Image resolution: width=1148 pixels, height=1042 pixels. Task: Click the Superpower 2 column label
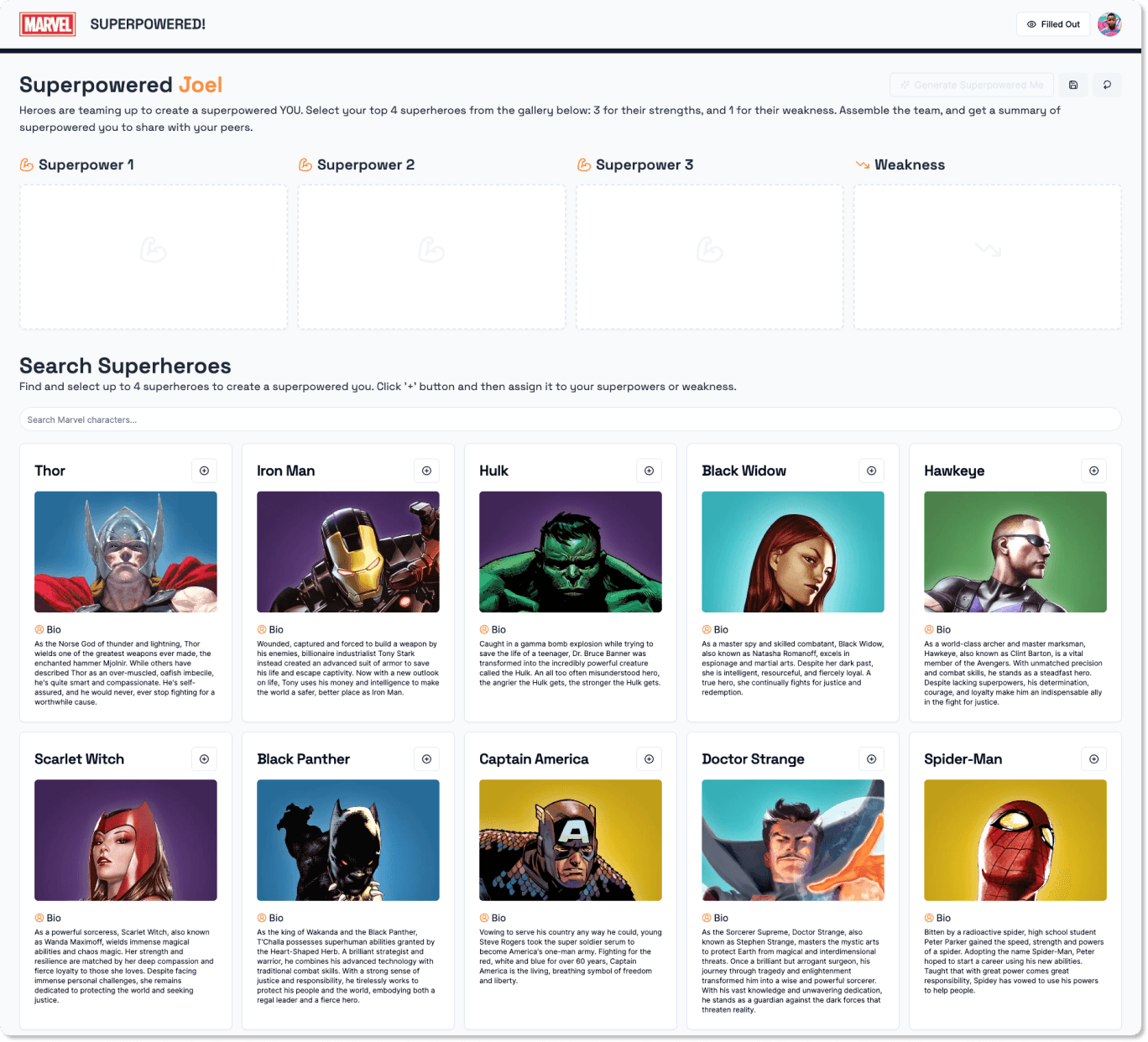tap(366, 165)
